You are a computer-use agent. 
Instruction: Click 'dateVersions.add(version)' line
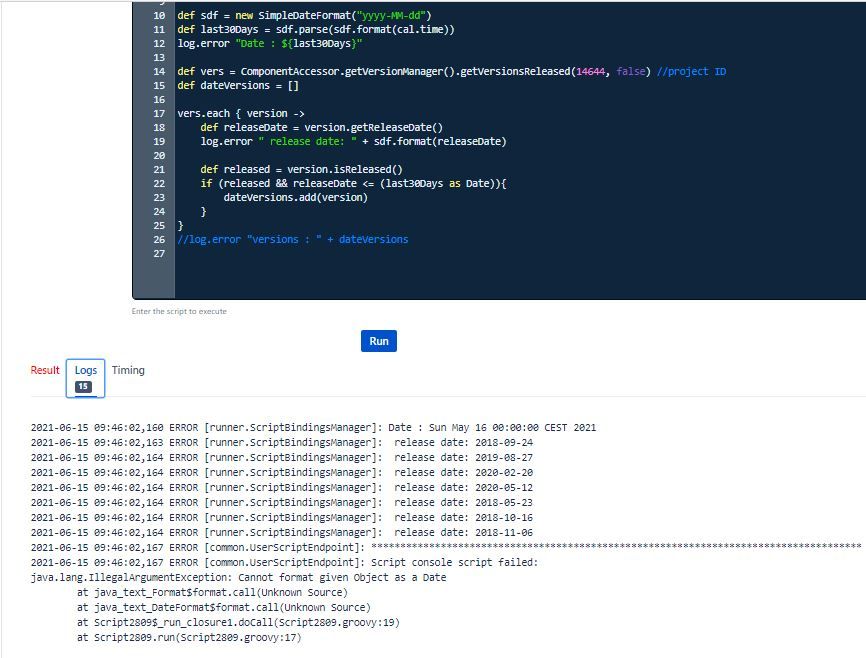[x=295, y=197]
